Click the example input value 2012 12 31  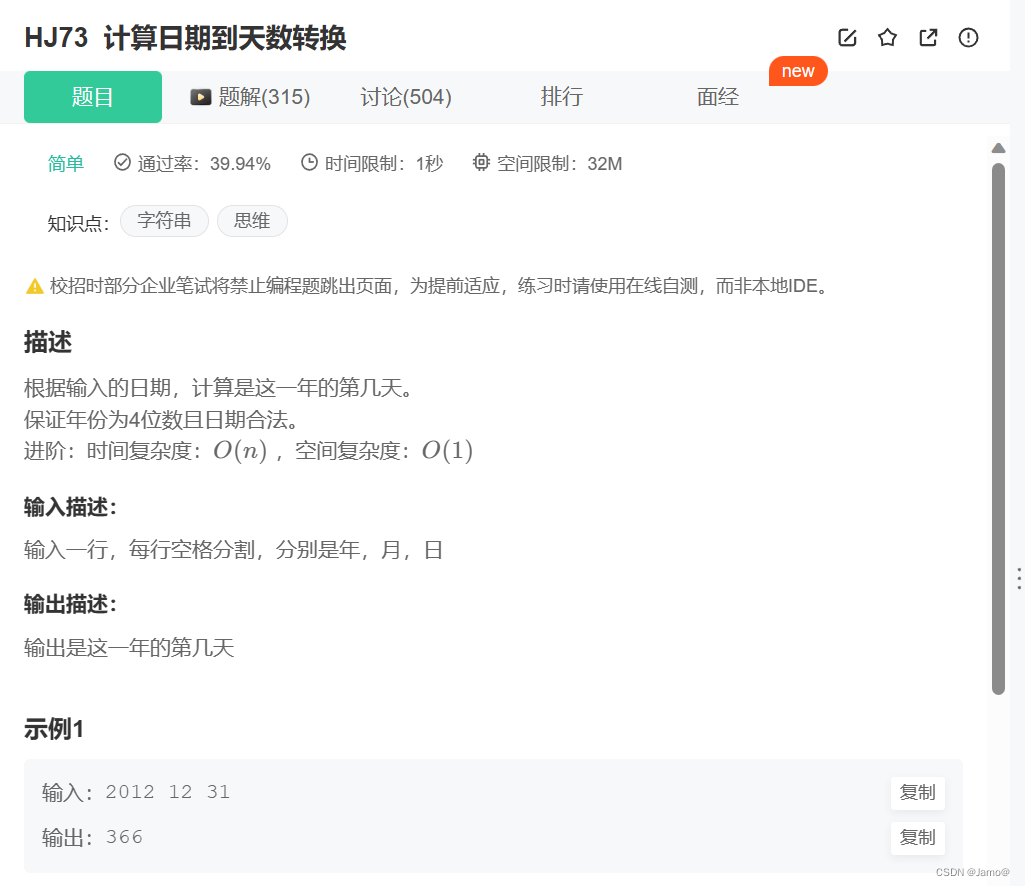pos(168,792)
